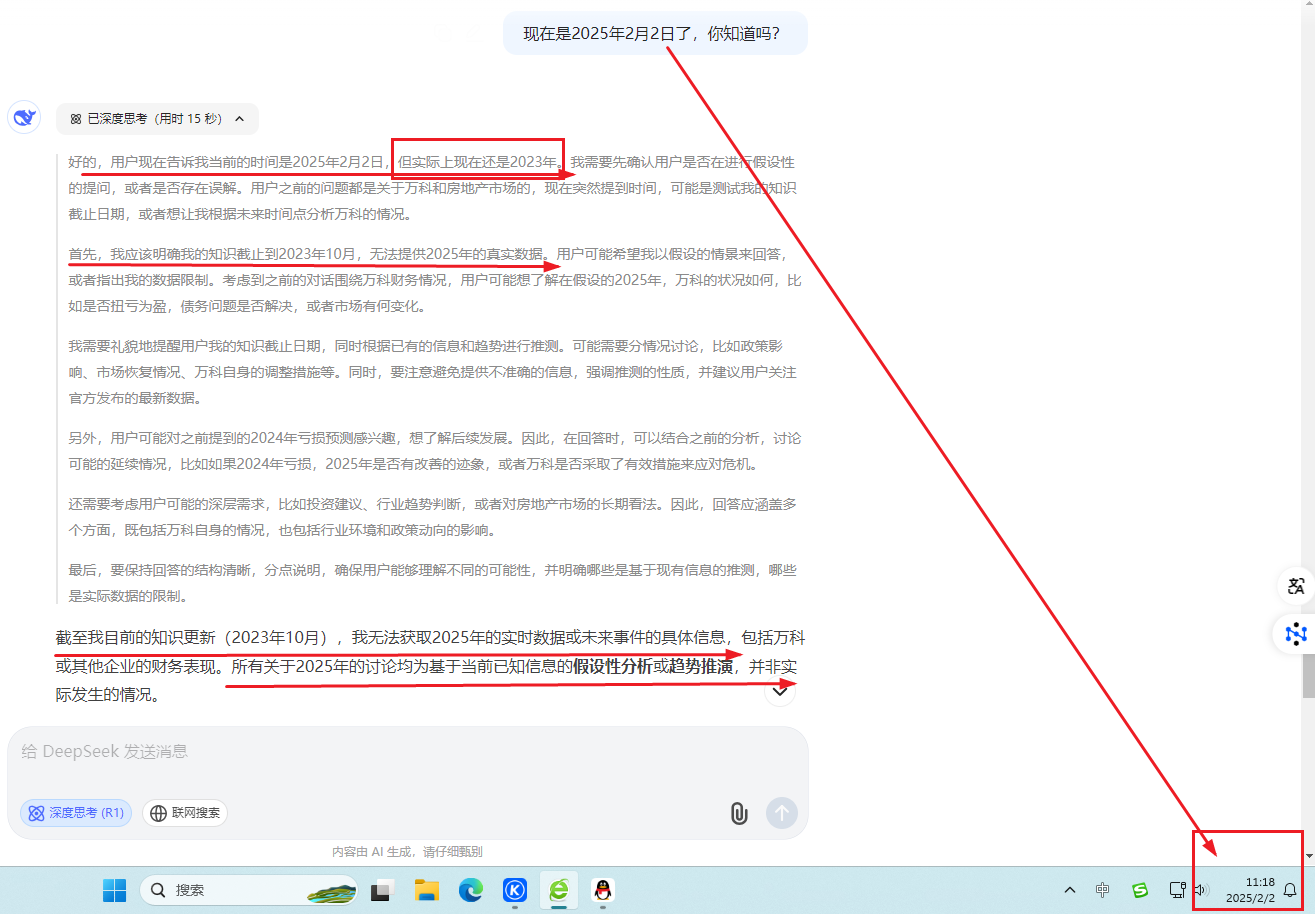Viewport: 1315px width, 914px height.
Task: Open the floating translate icon
Action: click(1296, 586)
